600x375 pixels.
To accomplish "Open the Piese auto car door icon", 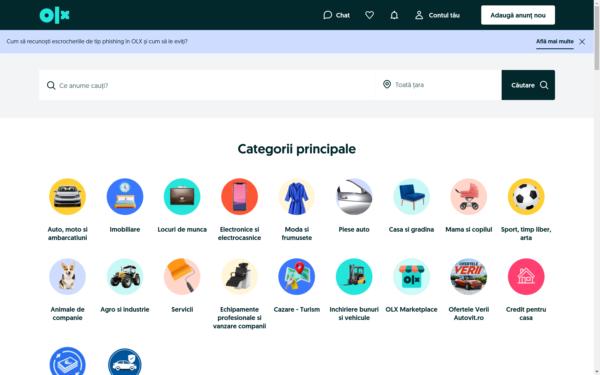I will [354, 197].
